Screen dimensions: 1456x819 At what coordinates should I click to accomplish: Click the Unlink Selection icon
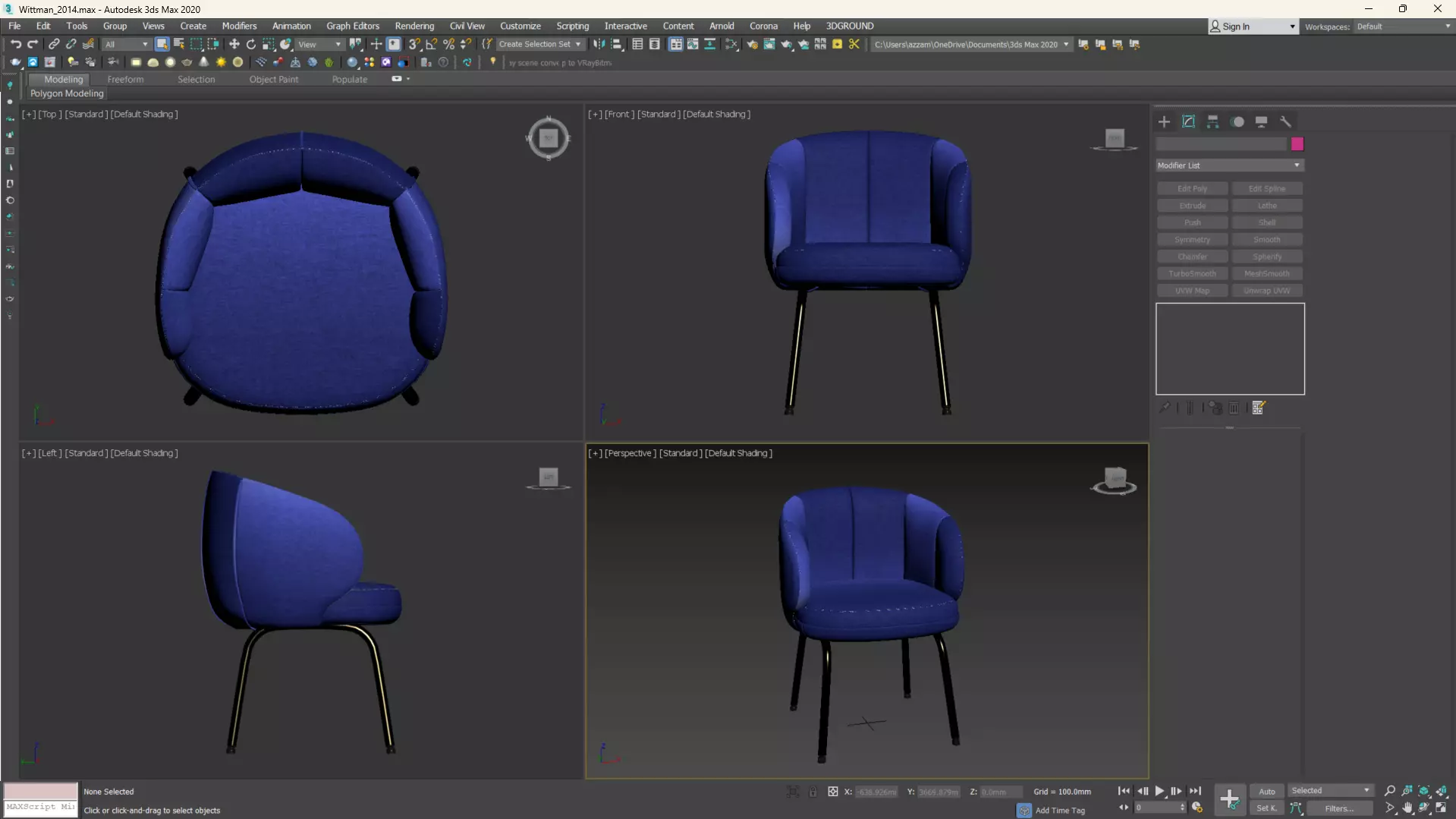71,44
